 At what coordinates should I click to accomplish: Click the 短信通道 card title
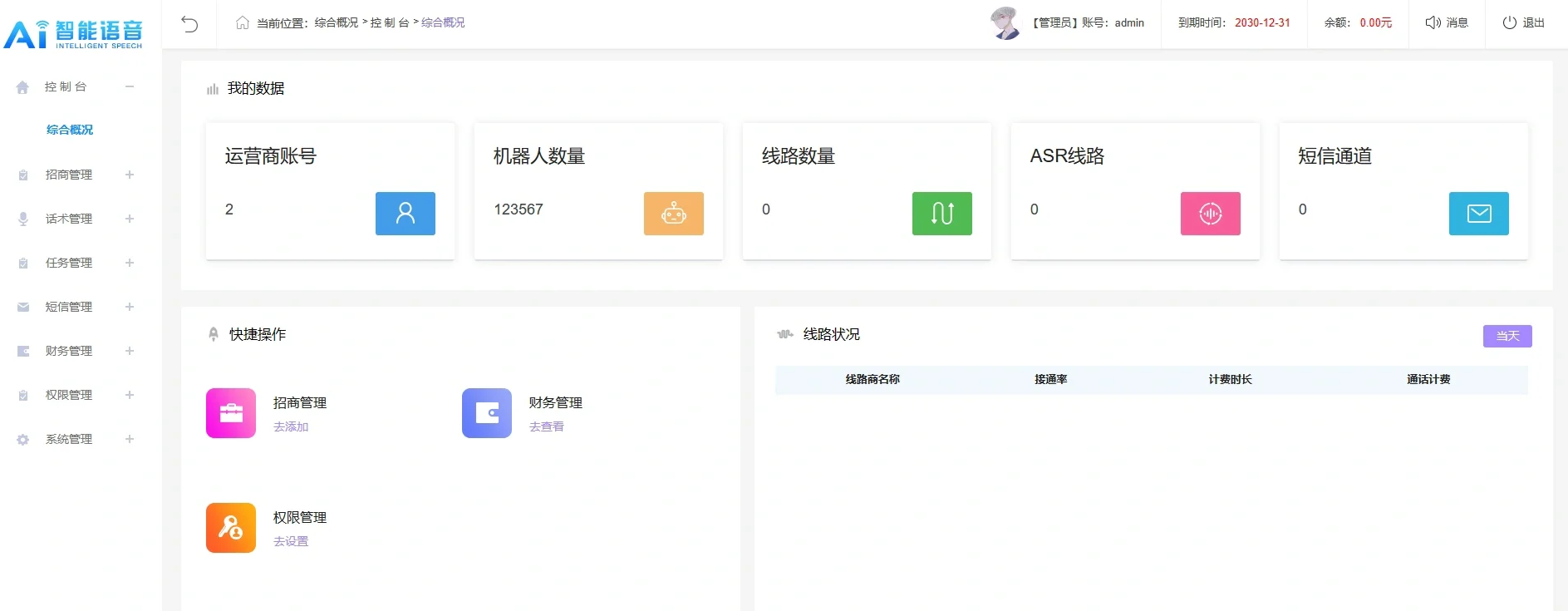point(1335,156)
